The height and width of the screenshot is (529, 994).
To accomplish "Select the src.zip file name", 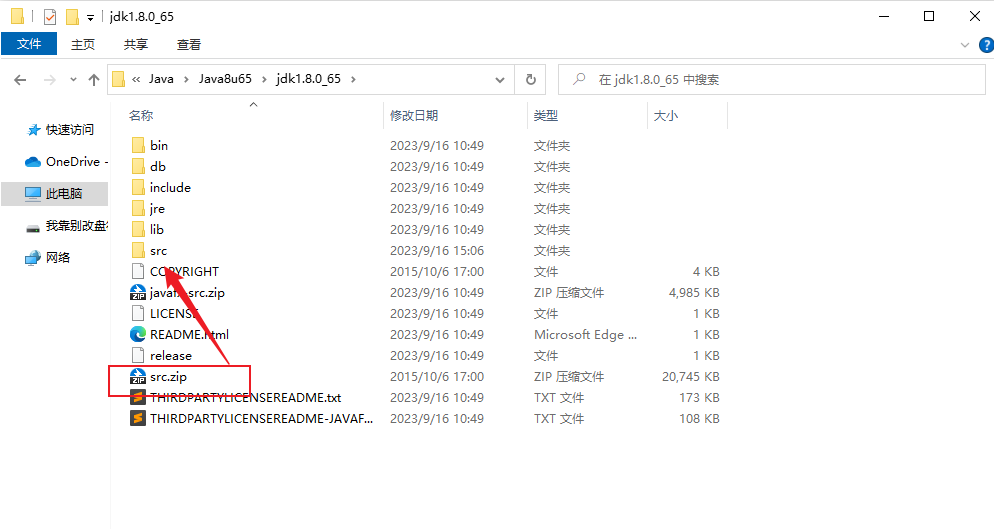I will tap(169, 377).
